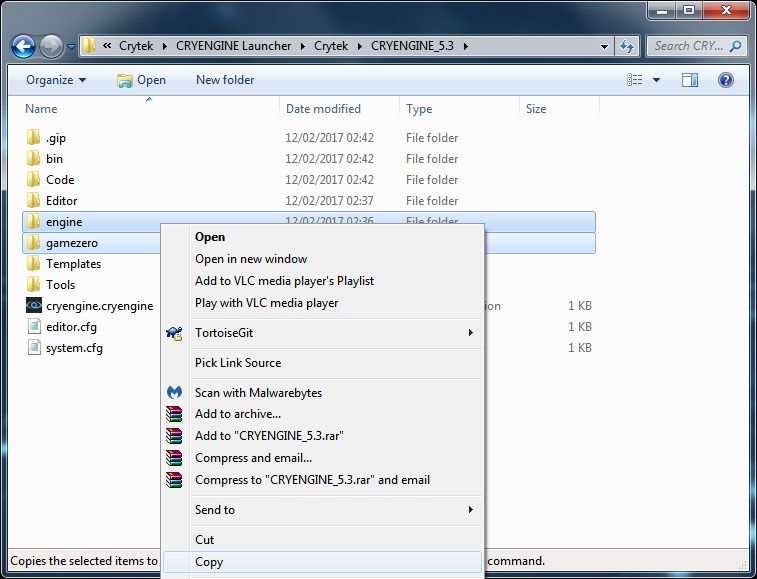Click Open in the command toolbar

141,80
